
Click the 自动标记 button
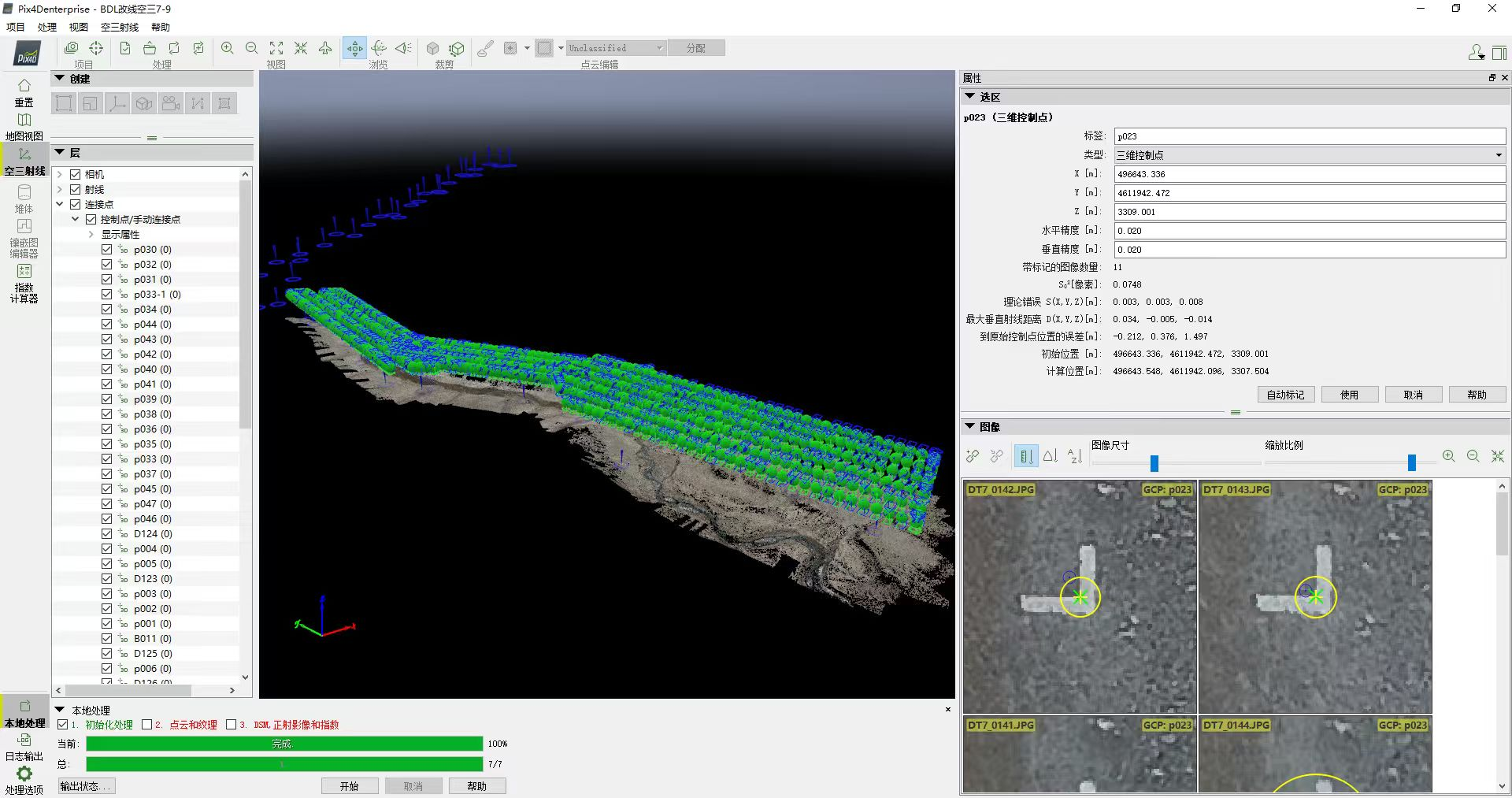[x=1284, y=395]
